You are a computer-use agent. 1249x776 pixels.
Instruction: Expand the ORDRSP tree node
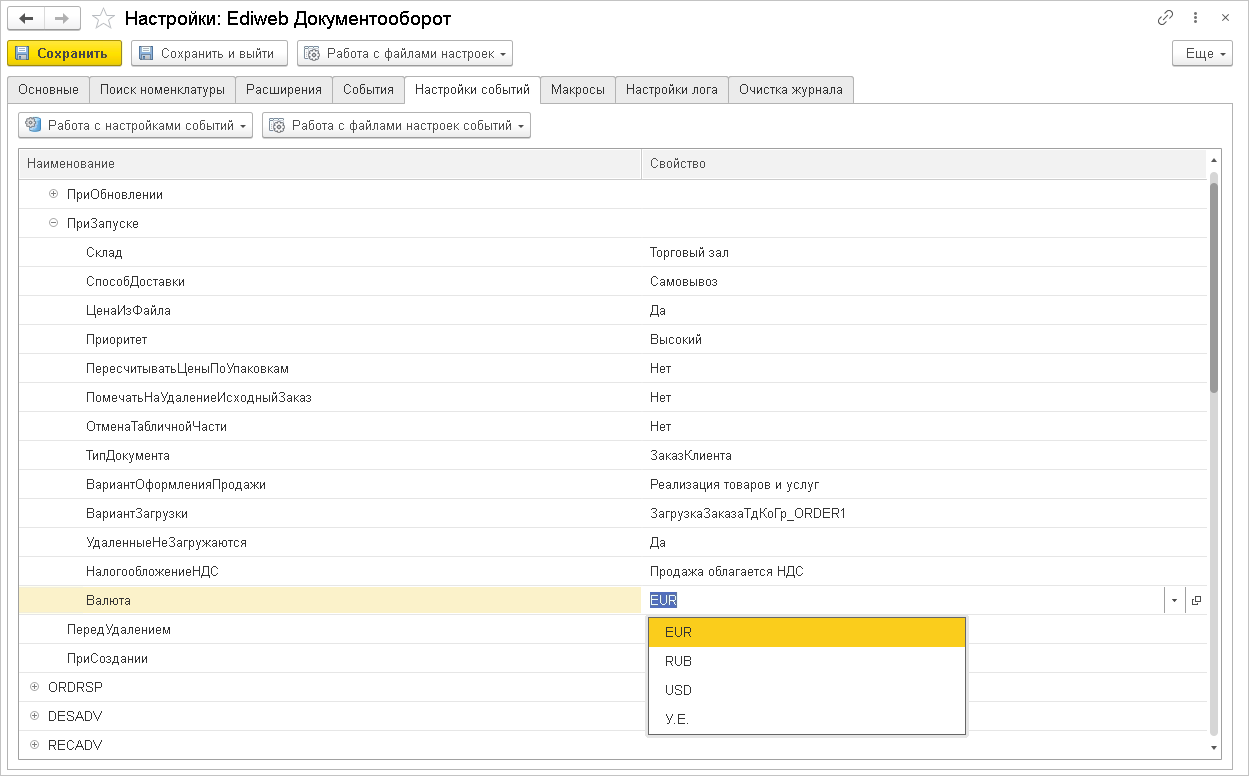(x=35, y=687)
